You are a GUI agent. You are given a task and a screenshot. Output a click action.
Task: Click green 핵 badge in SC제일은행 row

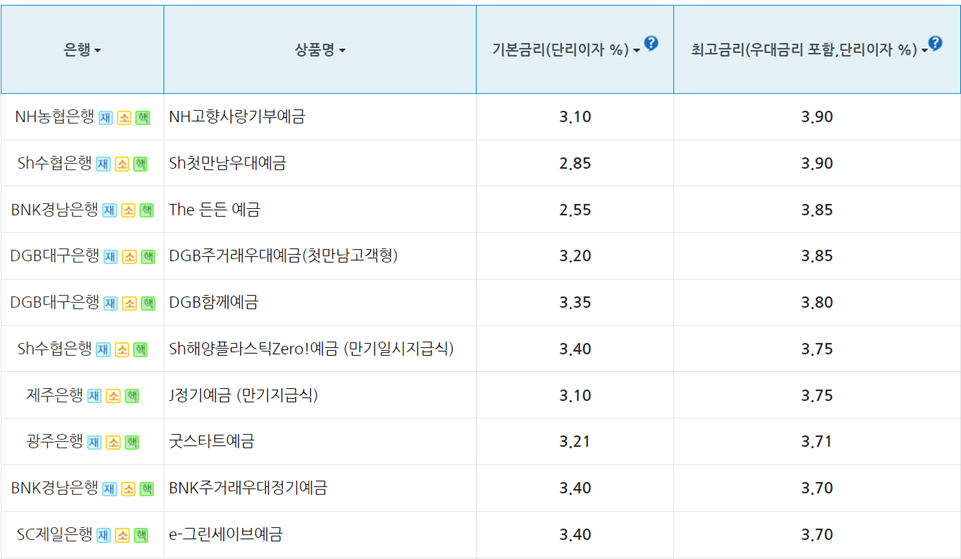[x=140, y=536]
